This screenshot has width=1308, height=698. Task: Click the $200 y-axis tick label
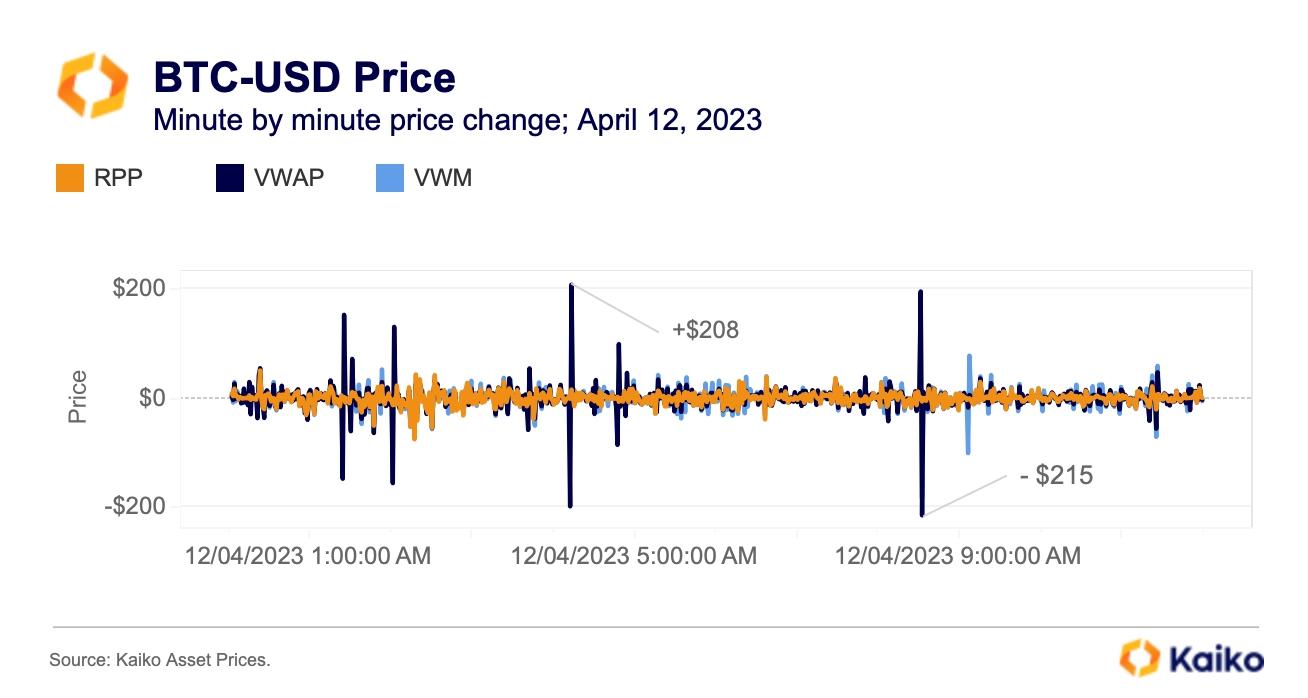(139, 289)
